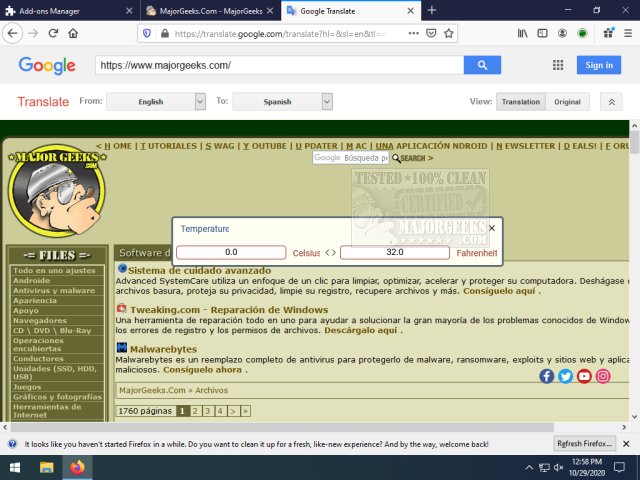Screen dimensions: 640x480
Task: Open the TUTORIALES menu link
Action: 169,146
